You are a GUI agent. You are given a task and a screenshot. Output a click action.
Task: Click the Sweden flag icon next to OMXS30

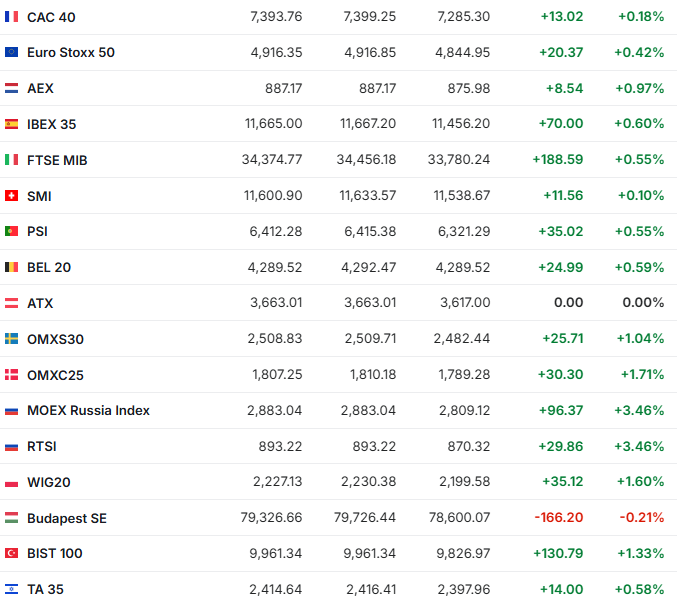click(11, 339)
